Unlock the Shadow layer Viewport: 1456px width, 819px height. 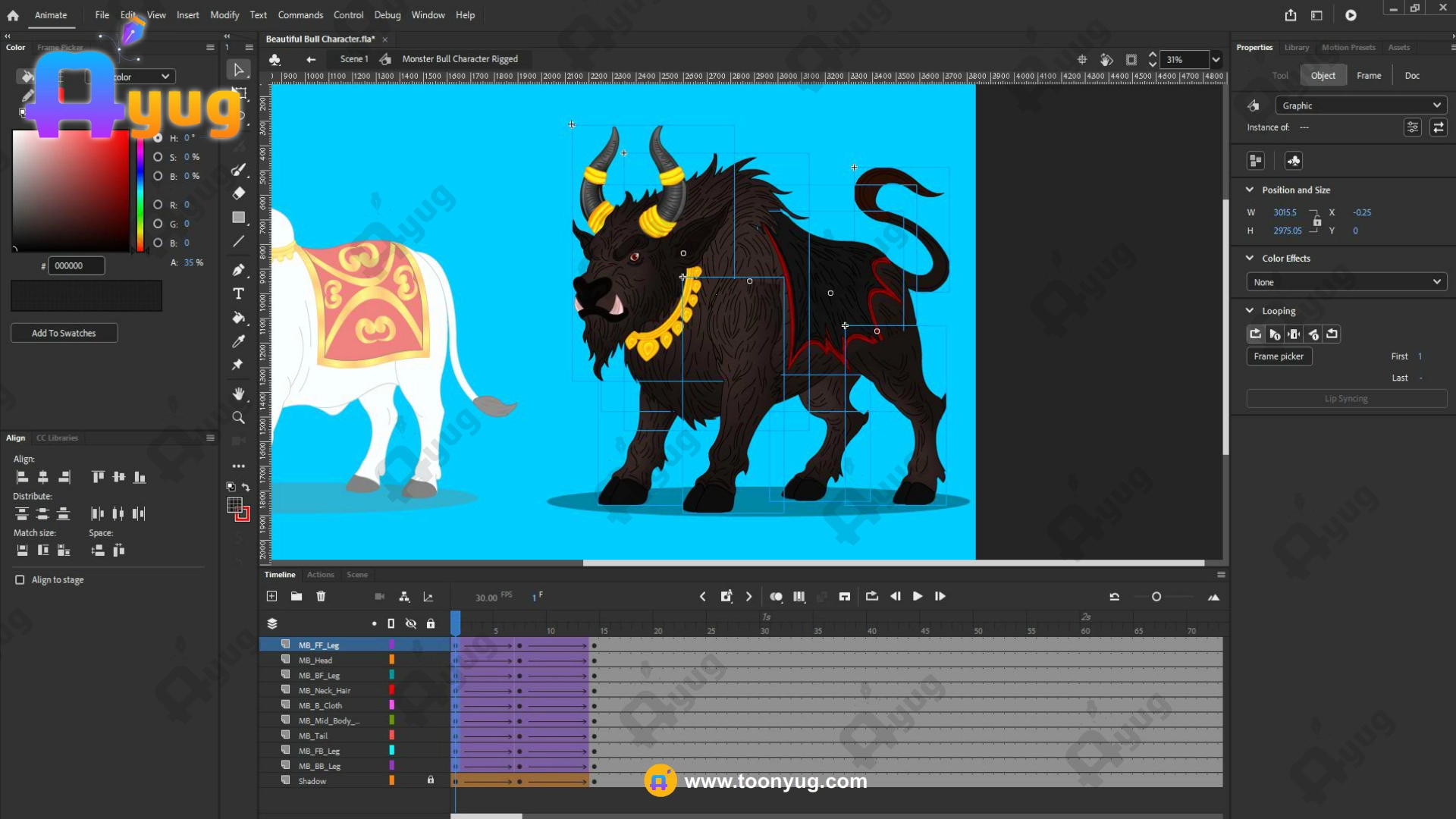[x=431, y=780]
